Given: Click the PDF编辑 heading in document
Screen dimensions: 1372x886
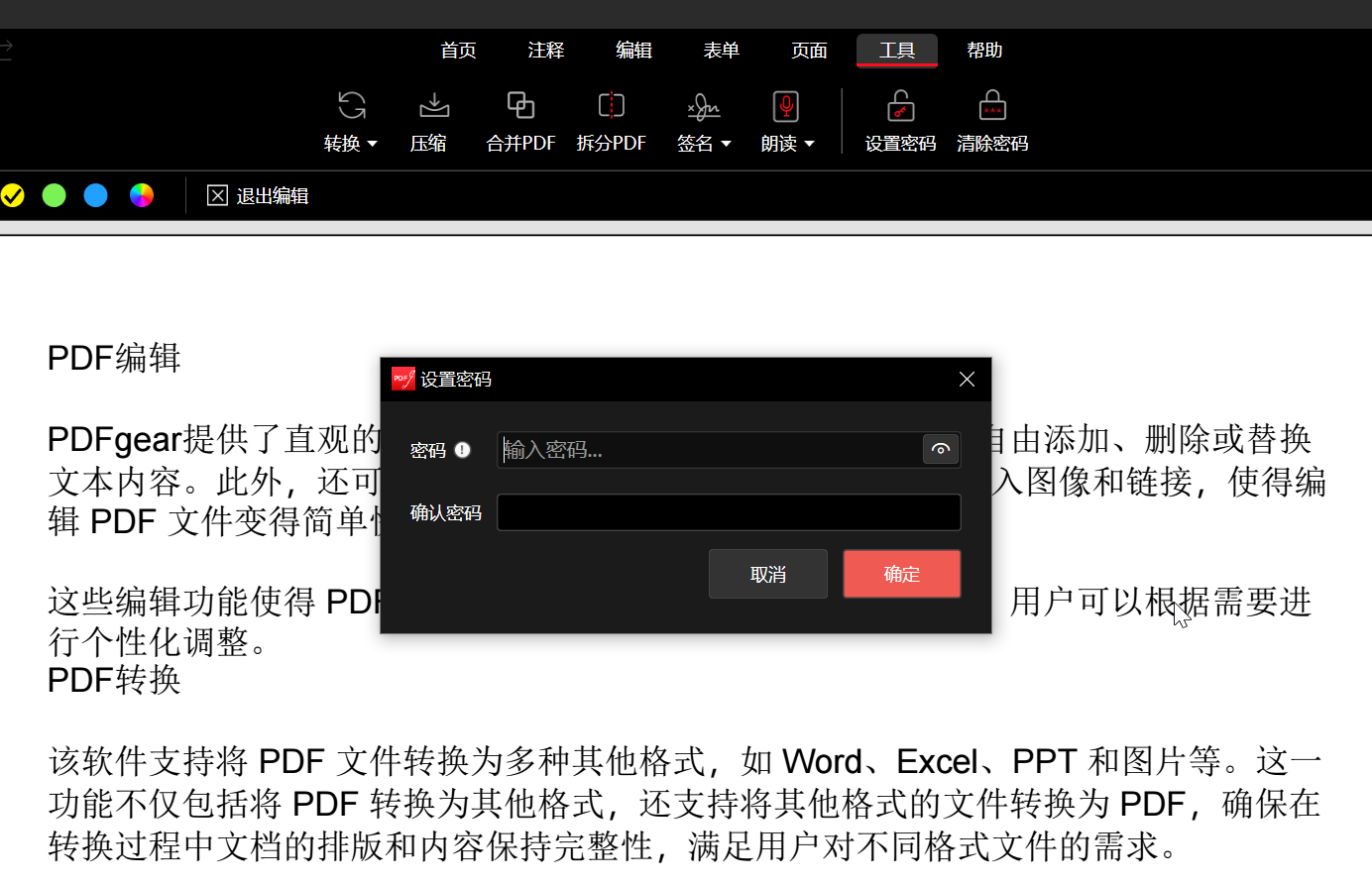Looking at the screenshot, I should click(x=114, y=358).
